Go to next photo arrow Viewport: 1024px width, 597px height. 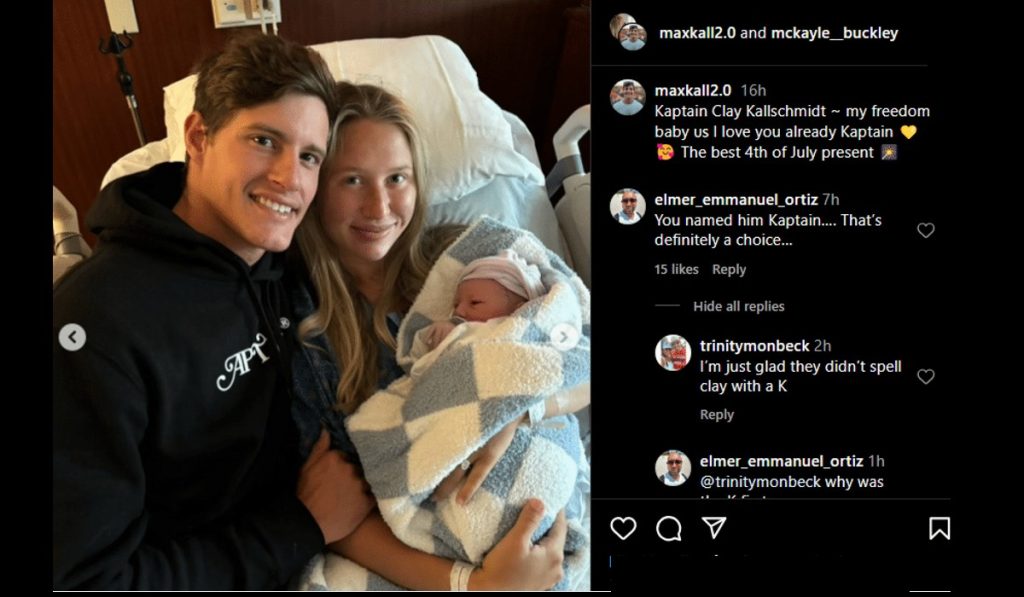(564, 336)
